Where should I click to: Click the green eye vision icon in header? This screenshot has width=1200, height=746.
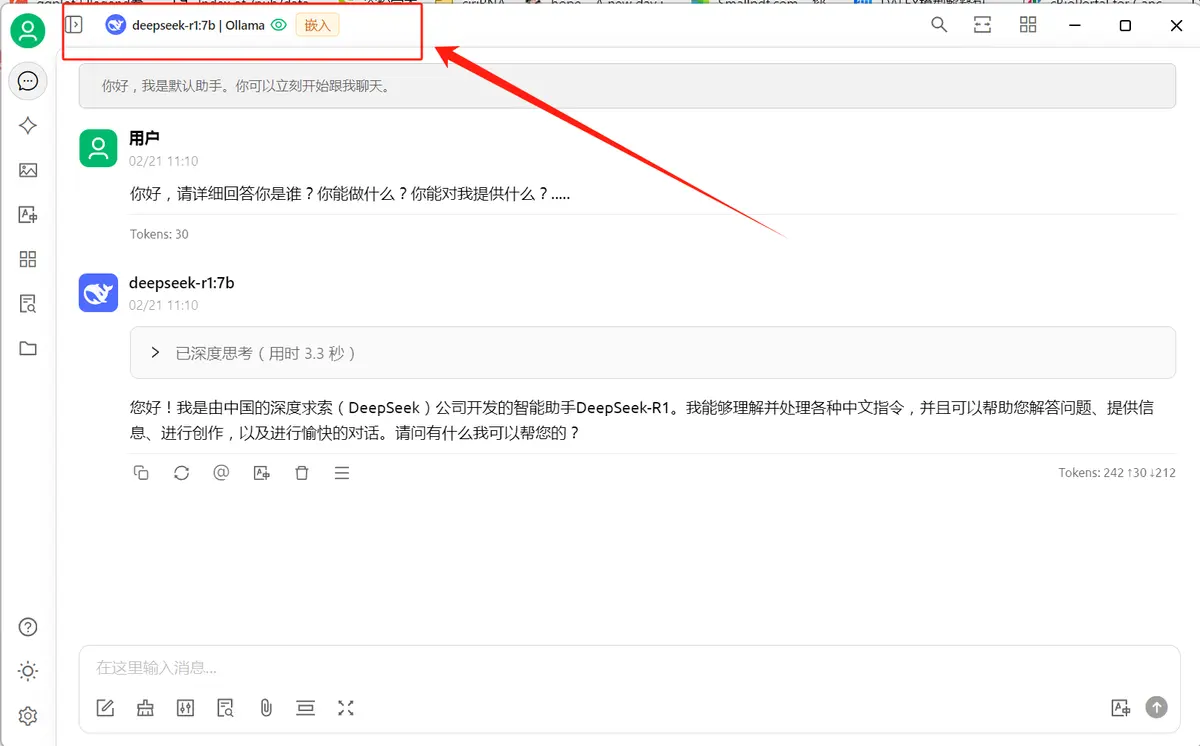point(279,25)
